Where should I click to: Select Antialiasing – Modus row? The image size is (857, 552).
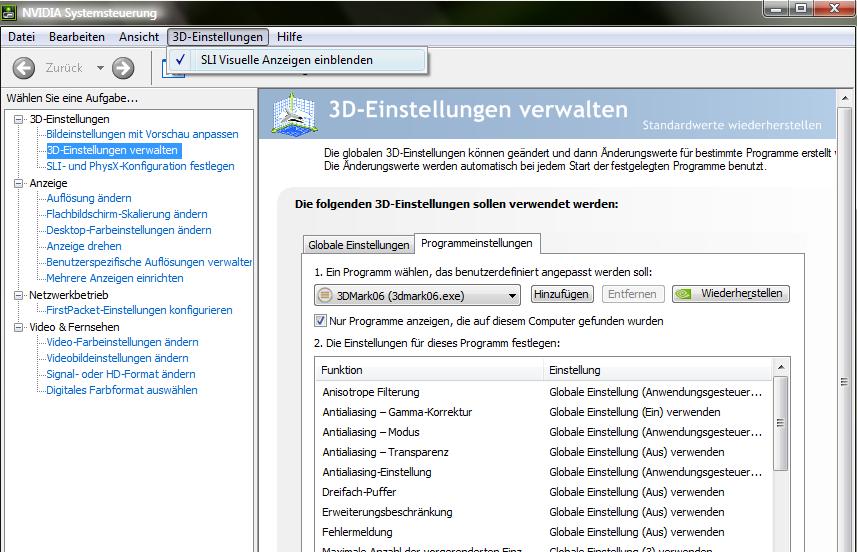pyautogui.click(x=544, y=432)
